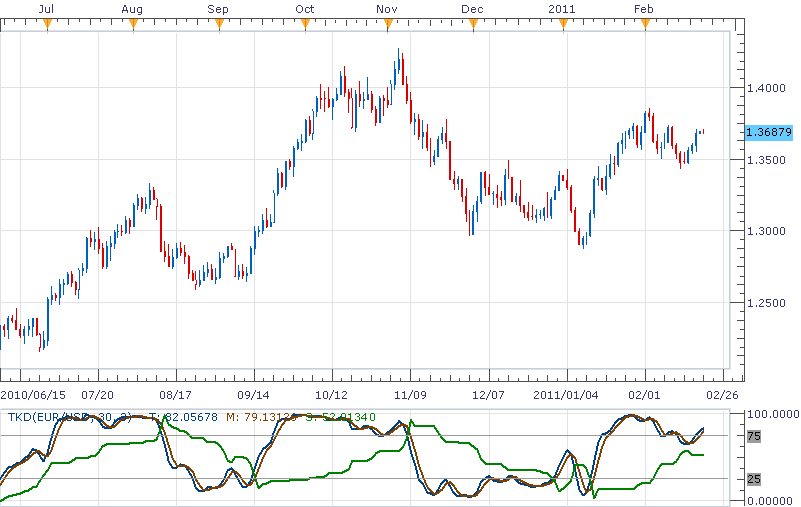
Task: Click the 2010/06/15 date label
Action: (x=33, y=395)
